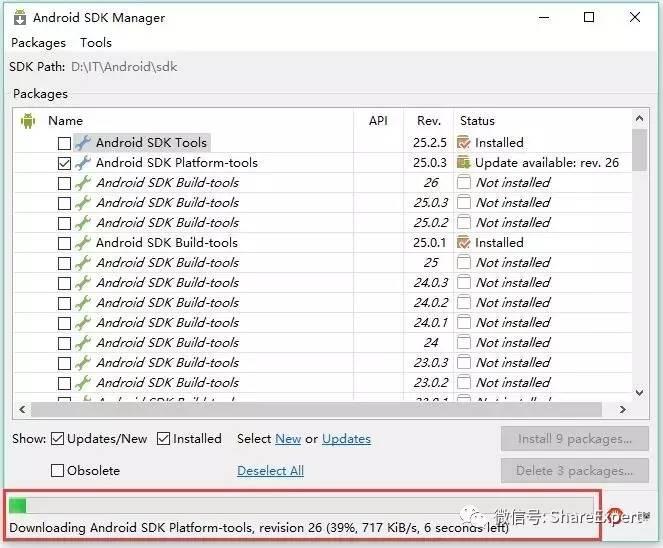This screenshot has height=548, width=663.
Task: Click status text Update available: rev. 26
Action: (547, 163)
